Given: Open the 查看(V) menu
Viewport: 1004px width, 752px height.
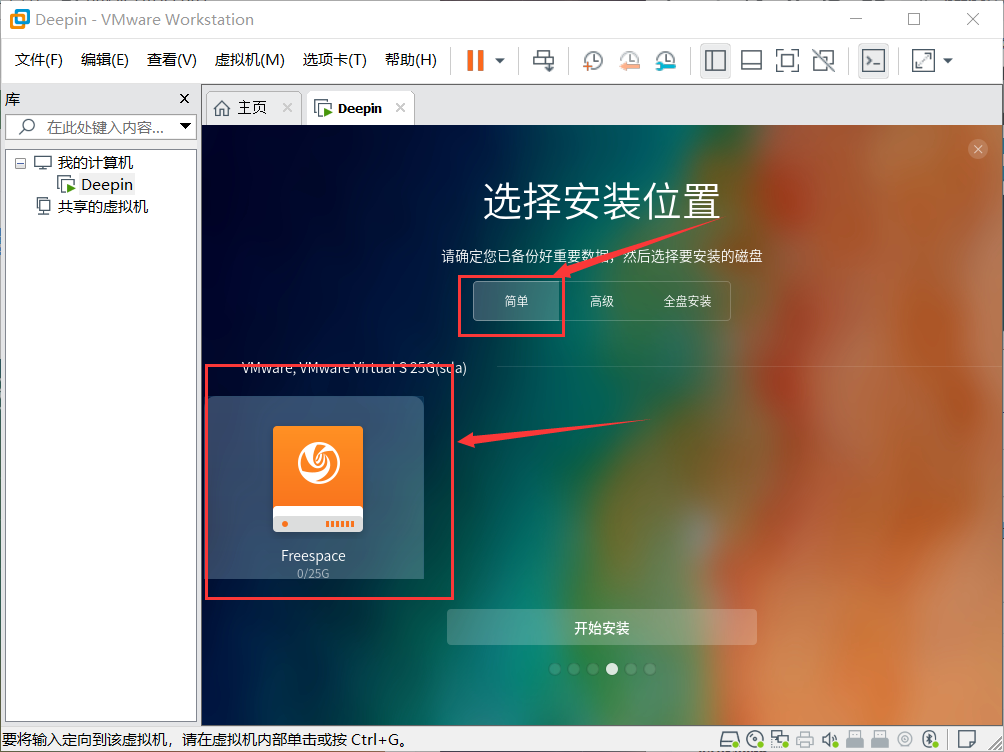Looking at the screenshot, I should 172,60.
